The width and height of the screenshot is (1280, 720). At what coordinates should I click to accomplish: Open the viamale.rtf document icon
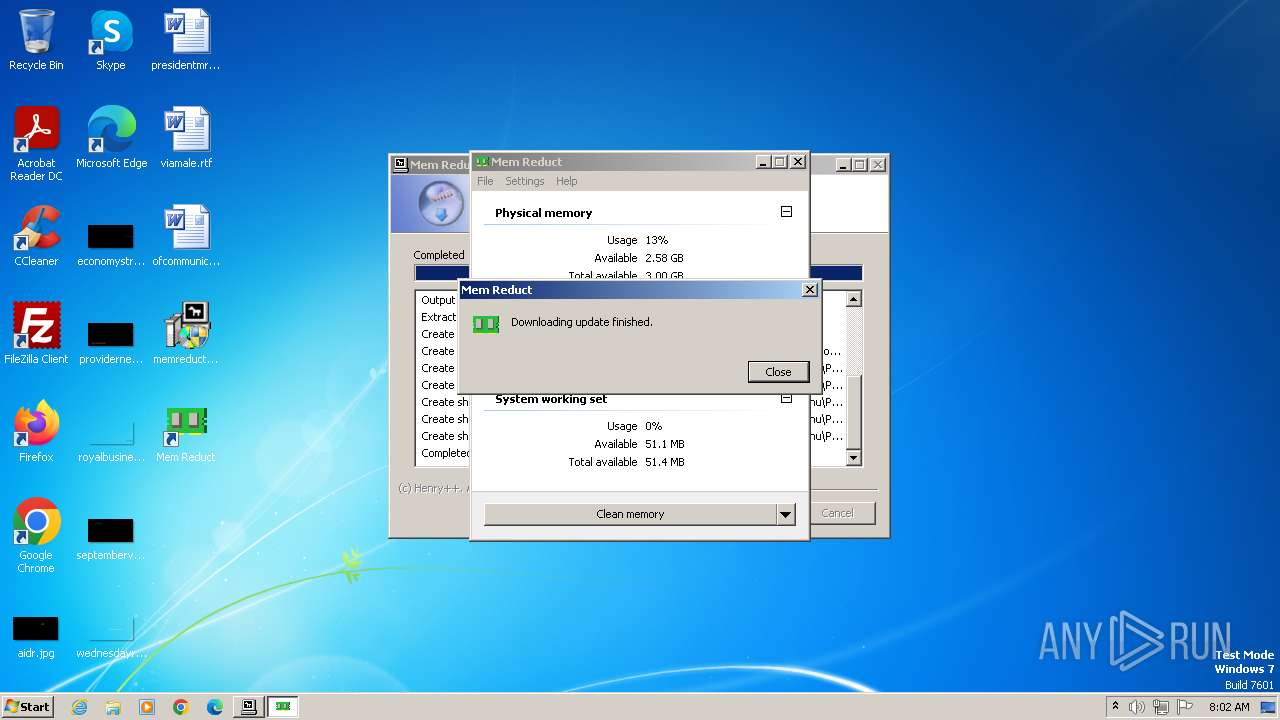tap(186, 138)
